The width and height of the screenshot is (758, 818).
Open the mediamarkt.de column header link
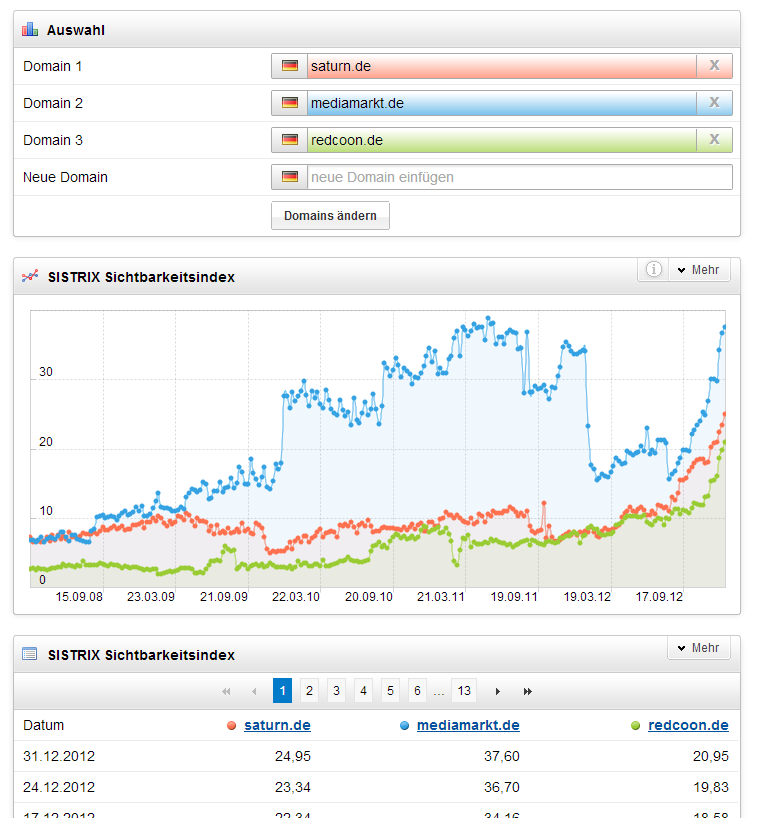pyautogui.click(x=468, y=725)
